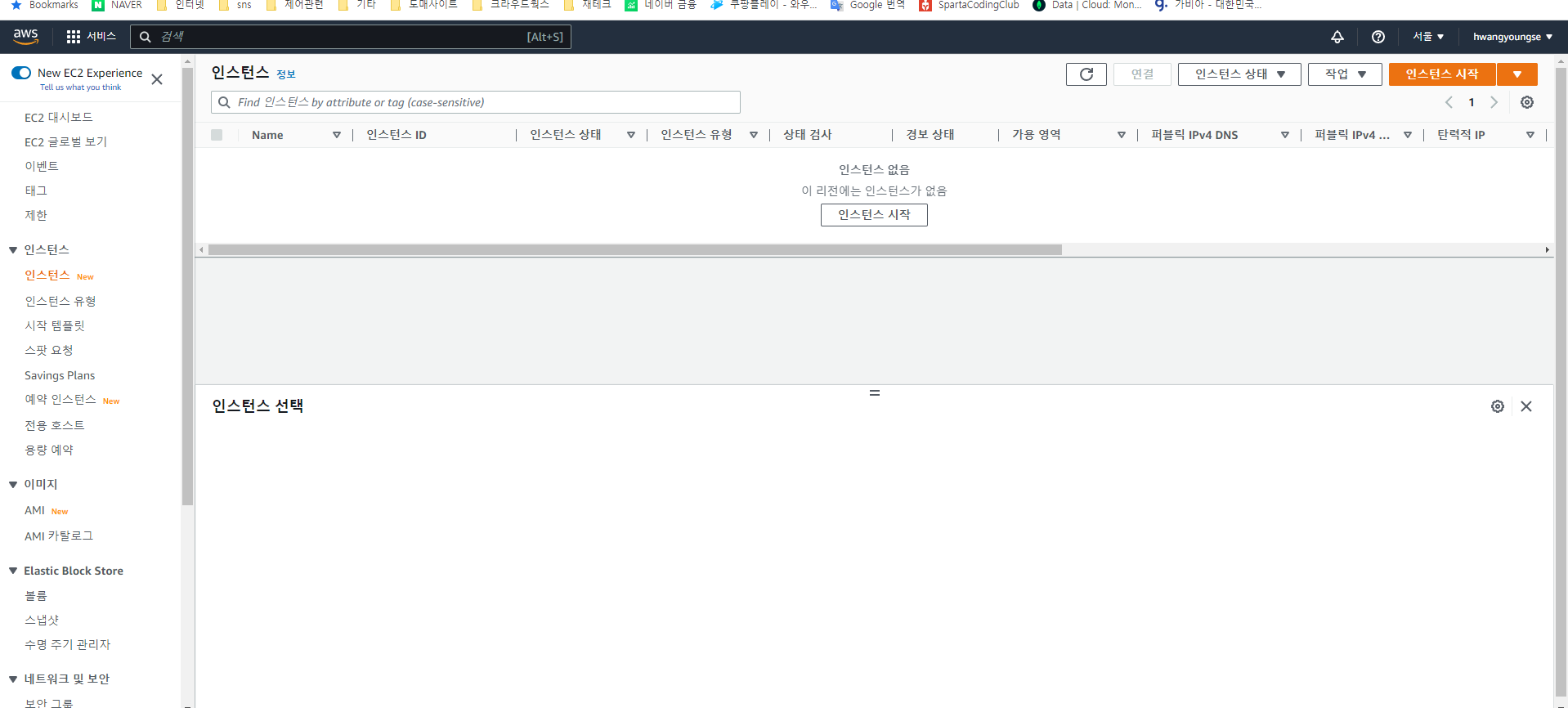Open the hwangyoungse account menu
Image resolution: width=1568 pixels, height=708 pixels.
pyautogui.click(x=1512, y=37)
